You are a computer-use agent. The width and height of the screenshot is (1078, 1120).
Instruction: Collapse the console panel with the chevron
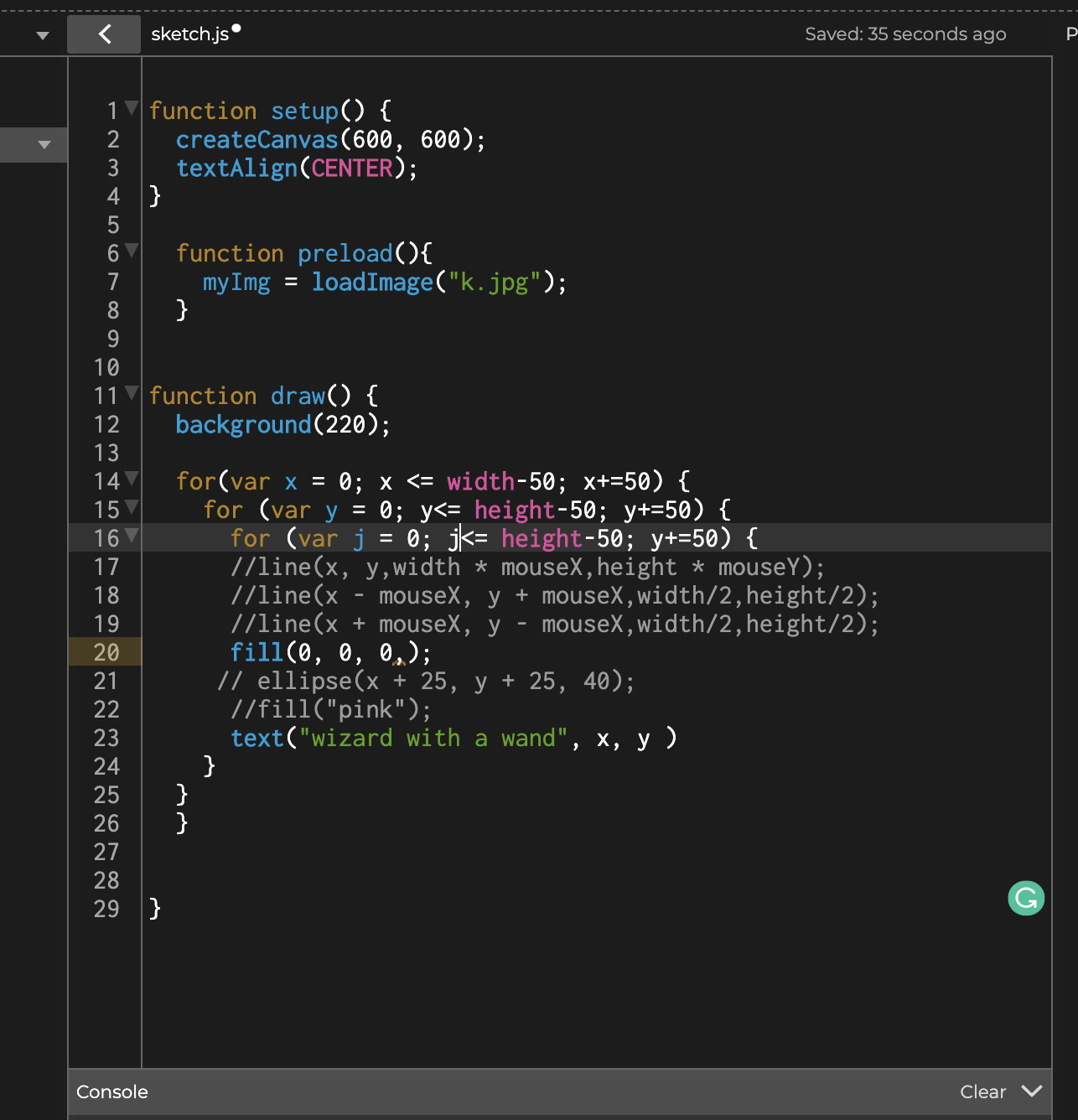[1032, 1091]
